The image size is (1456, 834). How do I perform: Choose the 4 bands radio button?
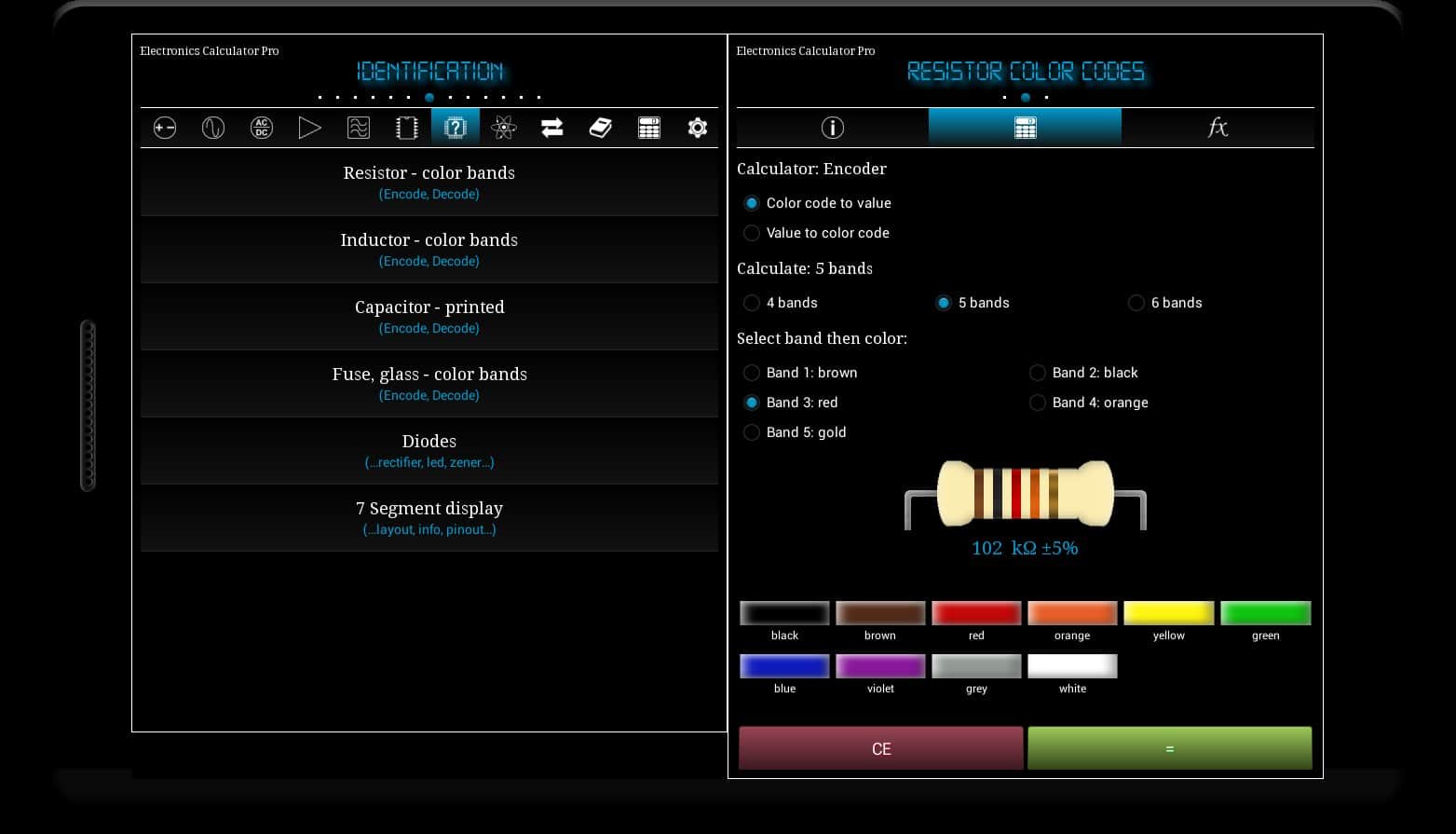point(752,303)
